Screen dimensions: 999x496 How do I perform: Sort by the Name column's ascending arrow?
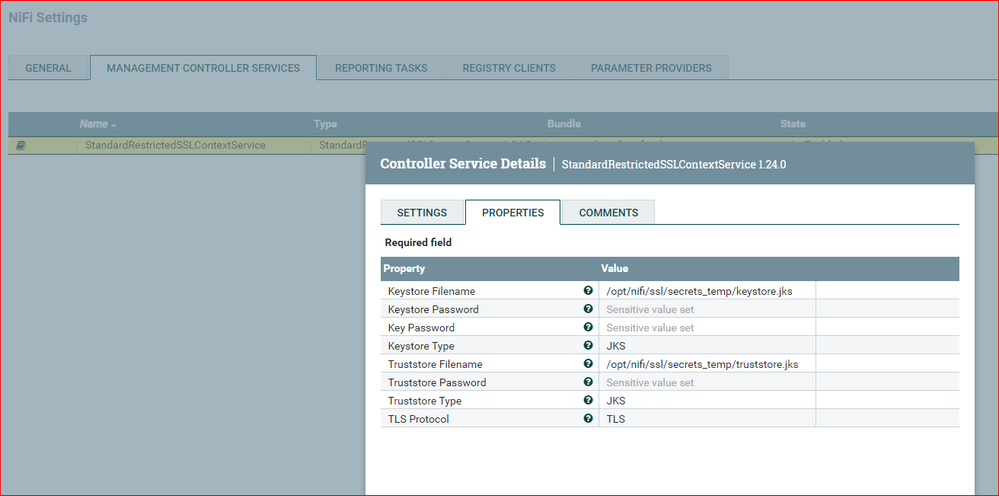[113, 125]
